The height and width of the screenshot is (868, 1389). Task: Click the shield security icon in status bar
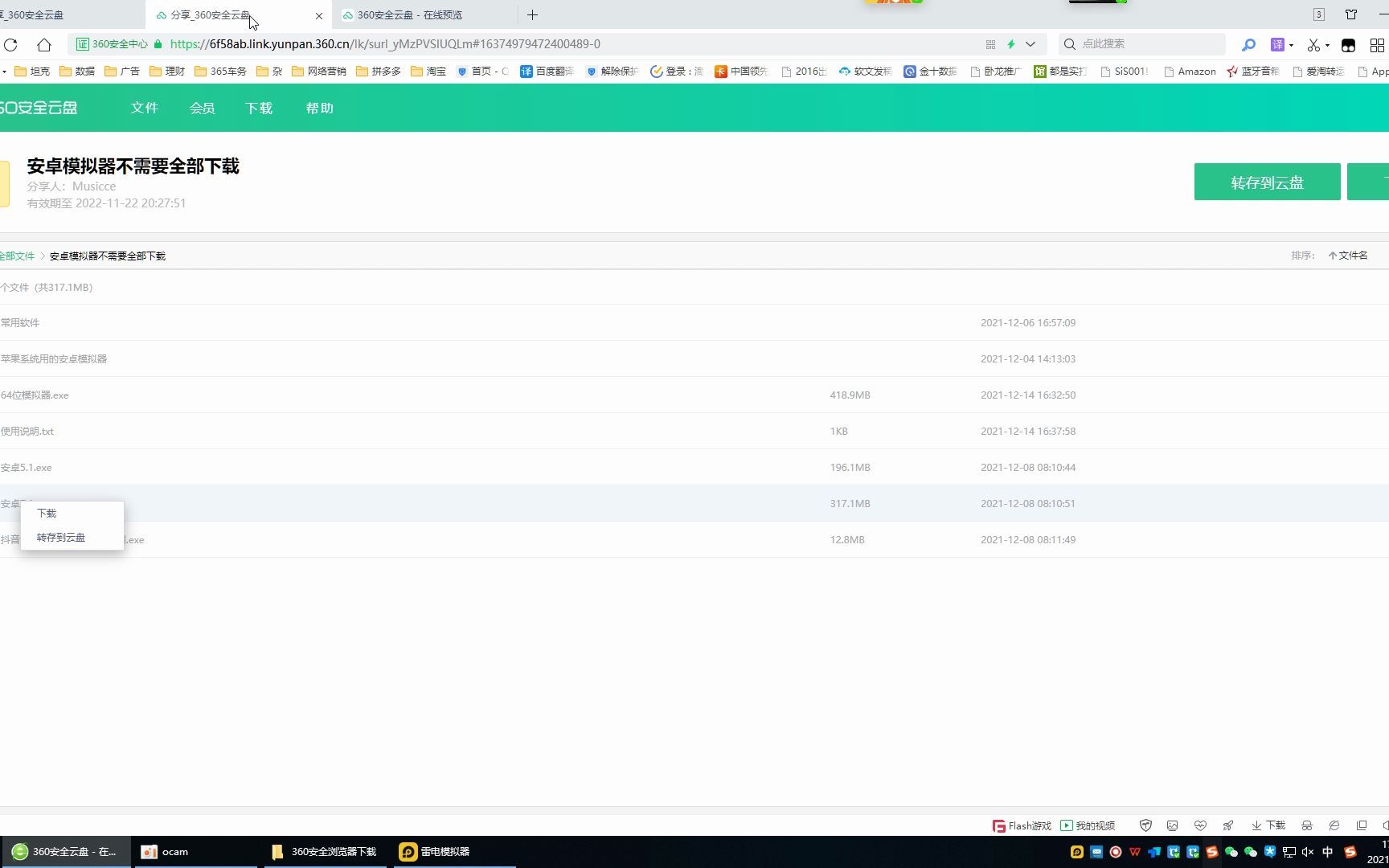pyautogui.click(x=1145, y=825)
